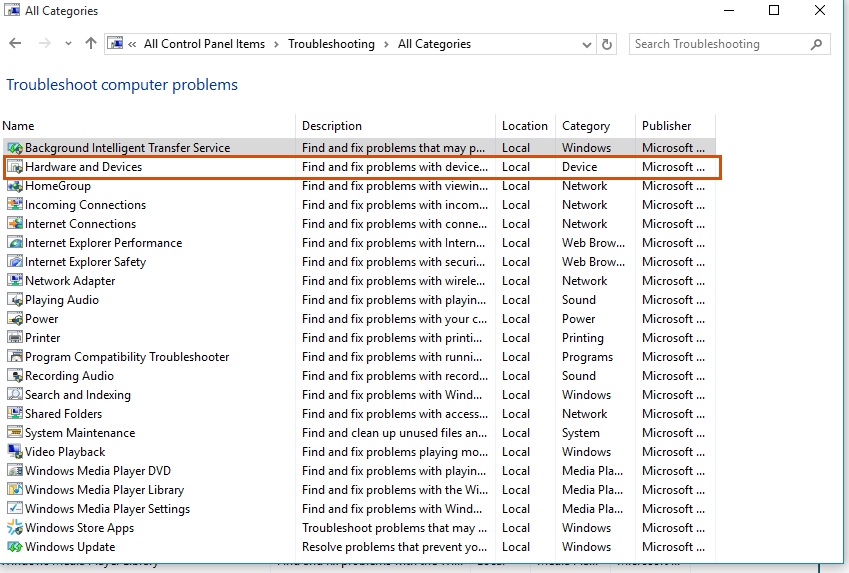This screenshot has width=849, height=573.
Task: Click All Control Panel Items breadcrumb
Action: click(204, 44)
